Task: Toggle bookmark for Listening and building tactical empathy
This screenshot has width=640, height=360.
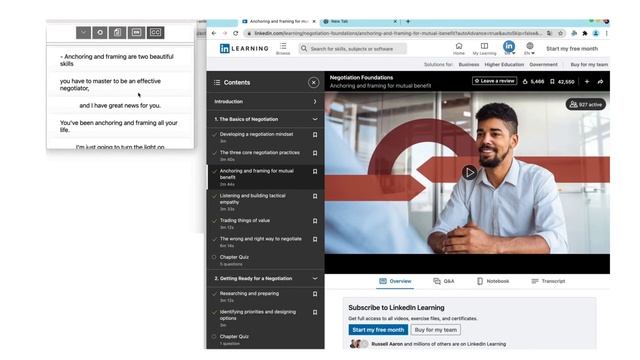Action: click(x=315, y=196)
